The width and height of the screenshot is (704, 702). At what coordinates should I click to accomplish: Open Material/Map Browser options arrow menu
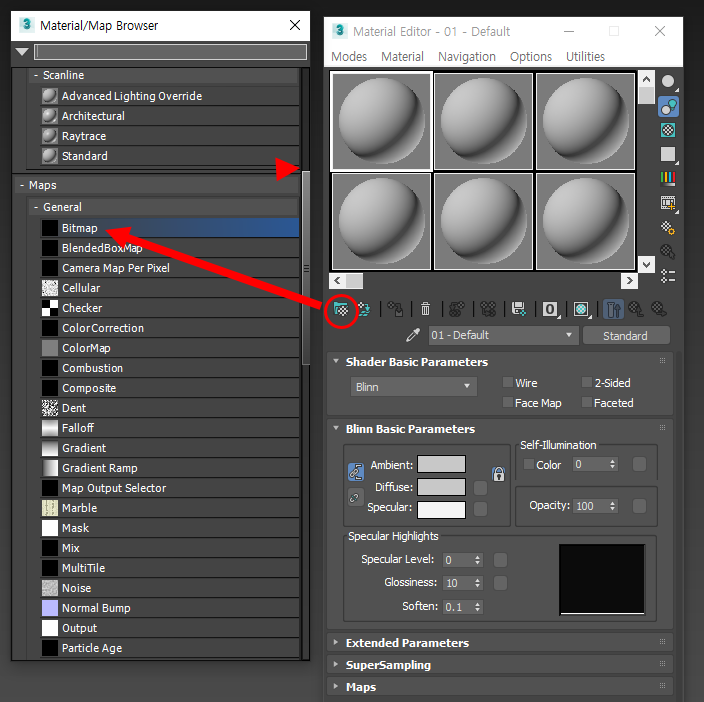pyautogui.click(x=22, y=52)
